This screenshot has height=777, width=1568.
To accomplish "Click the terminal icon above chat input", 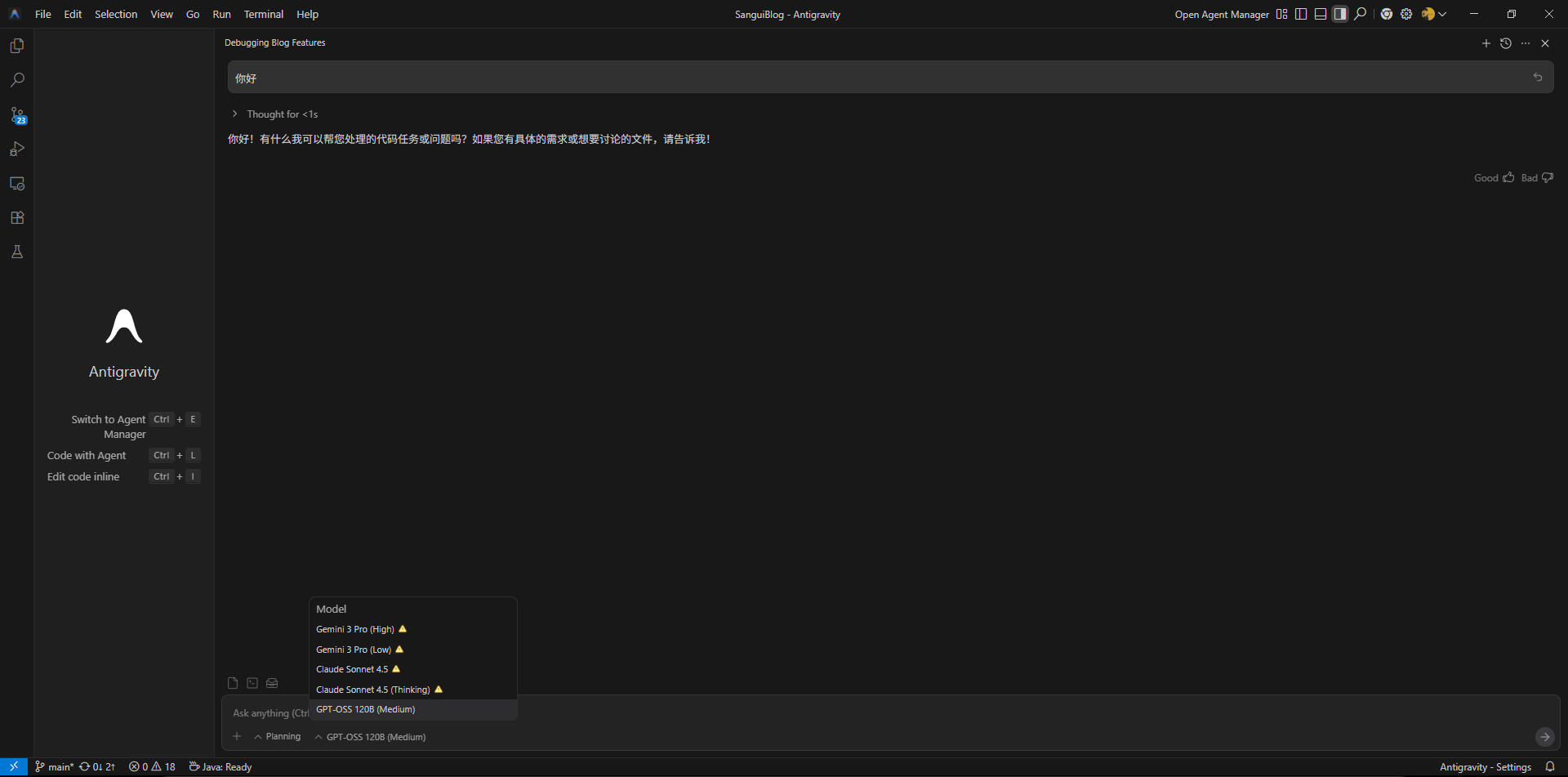I will click(x=252, y=683).
